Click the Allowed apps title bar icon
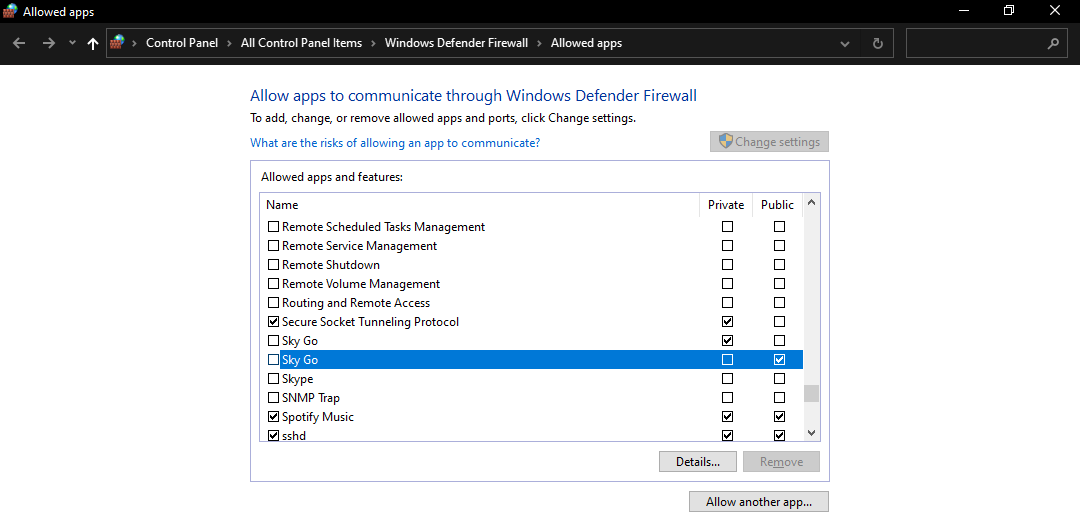This screenshot has height=525, width=1080. pos(10,11)
